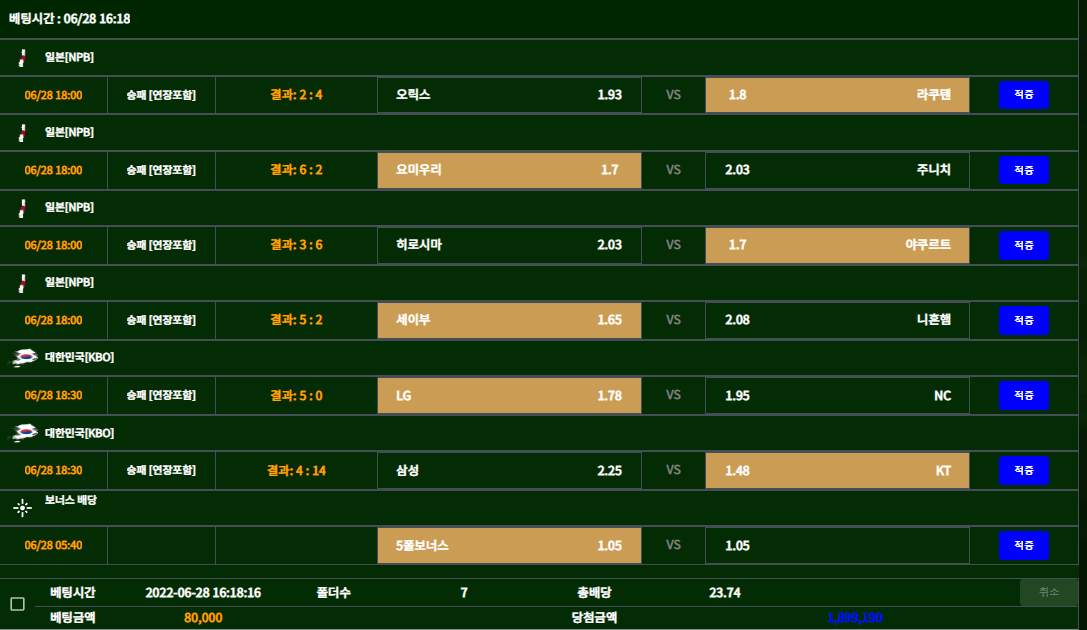The height and width of the screenshot is (630, 1087).
Task: Click the 삼성 2.25 odds cell
Action: pyautogui.click(x=509, y=470)
